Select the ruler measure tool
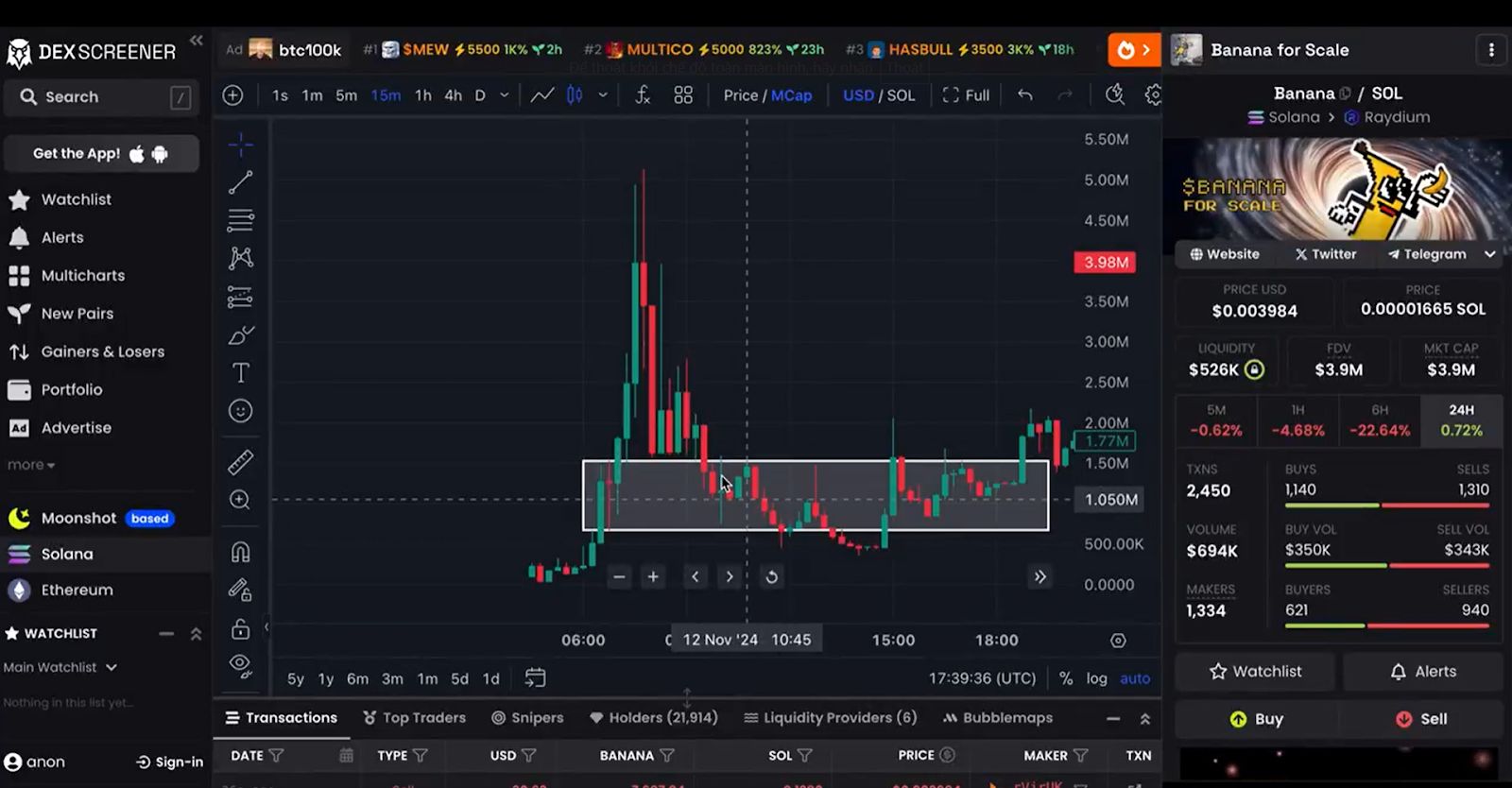The image size is (1512, 788). (240, 462)
